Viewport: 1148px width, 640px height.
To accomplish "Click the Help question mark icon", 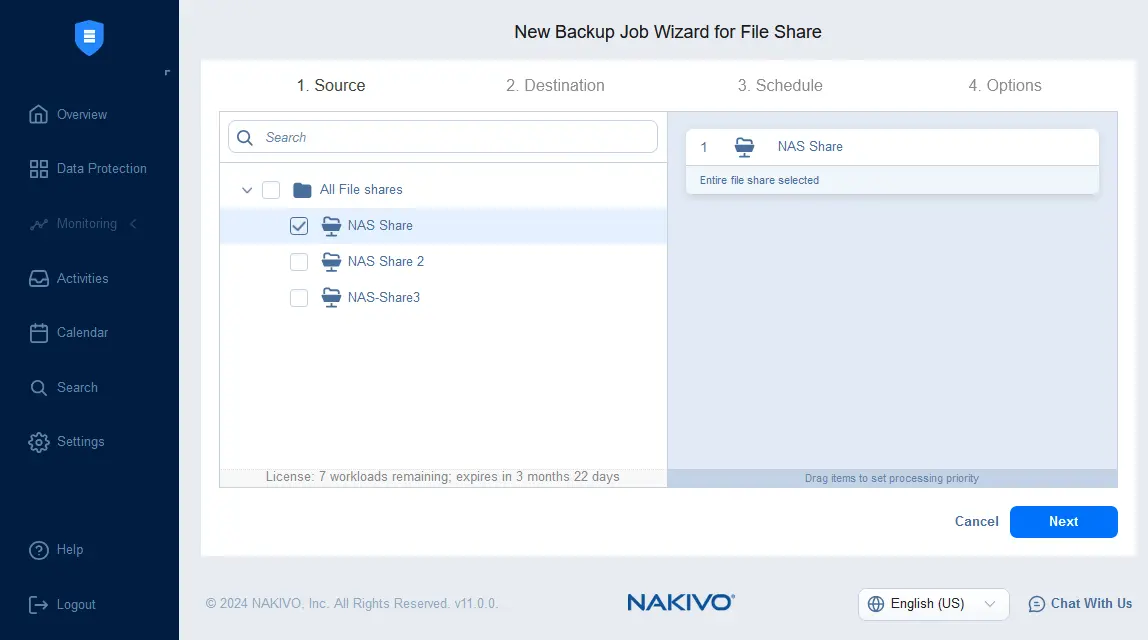I will click(x=39, y=550).
